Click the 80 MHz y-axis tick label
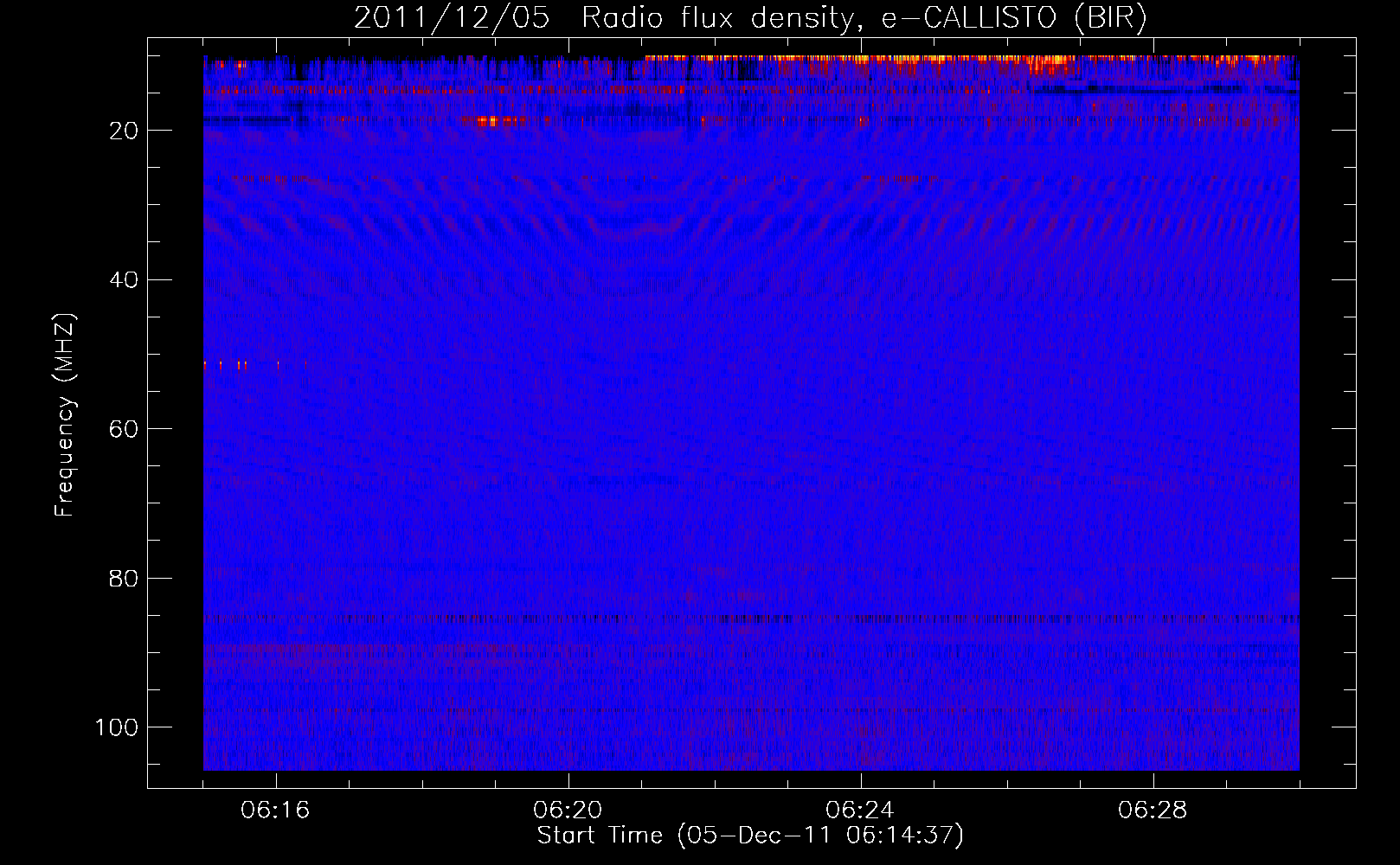This screenshot has height=865, width=1400. 125,579
